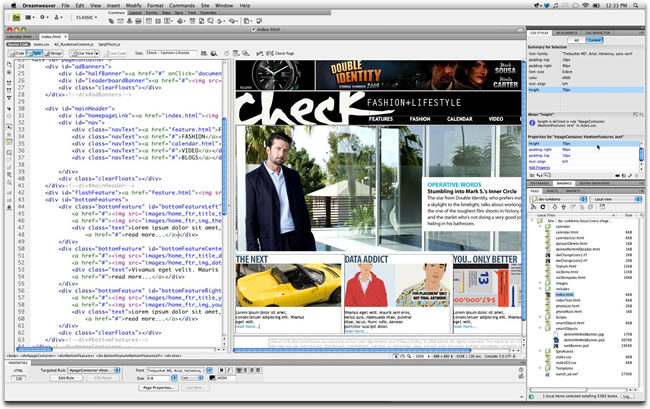Toggle Bold in the Properties panel
The width and height of the screenshot is (650, 409).
(x=222, y=370)
